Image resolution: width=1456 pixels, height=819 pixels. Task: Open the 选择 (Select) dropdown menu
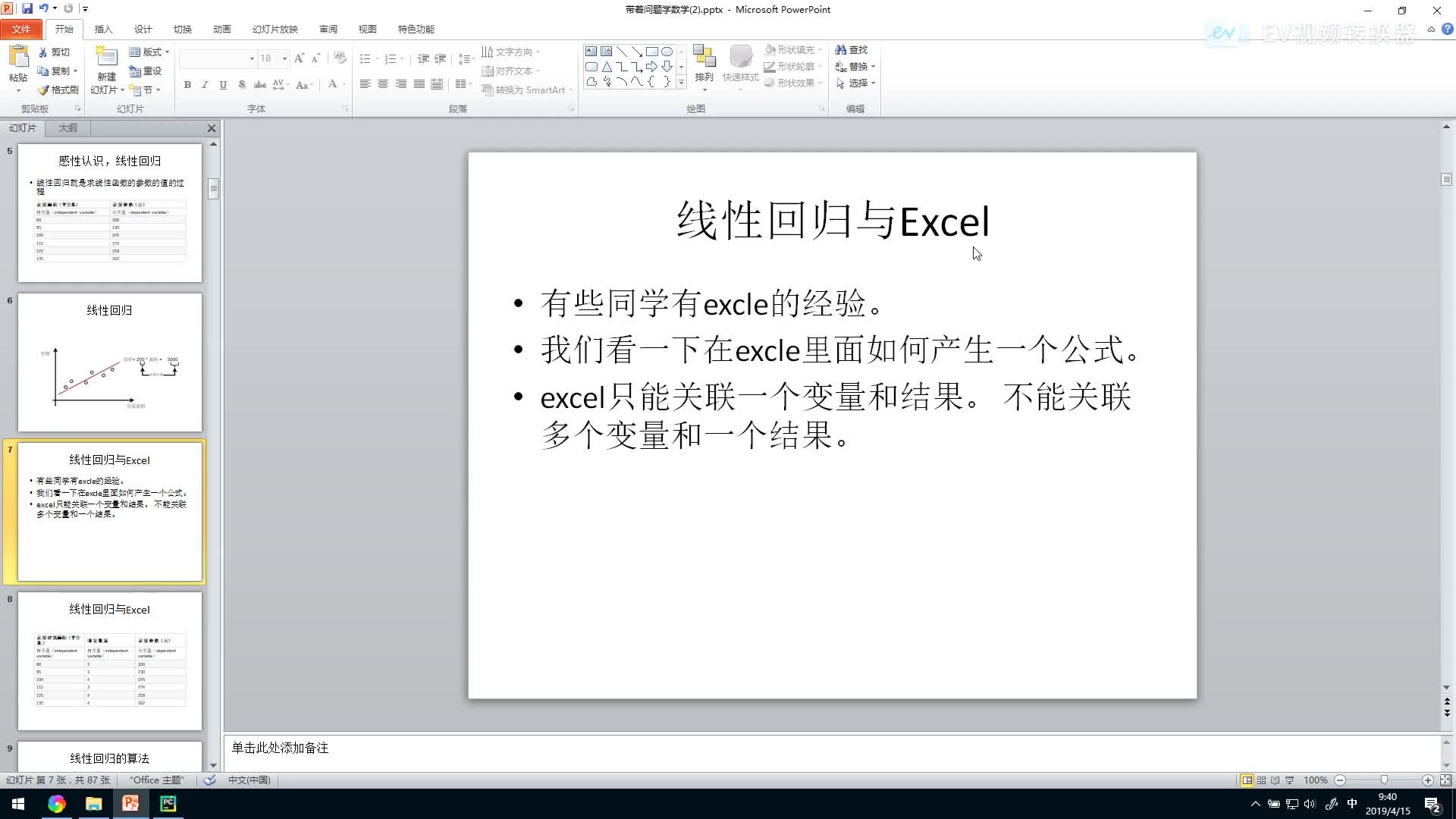point(858,83)
